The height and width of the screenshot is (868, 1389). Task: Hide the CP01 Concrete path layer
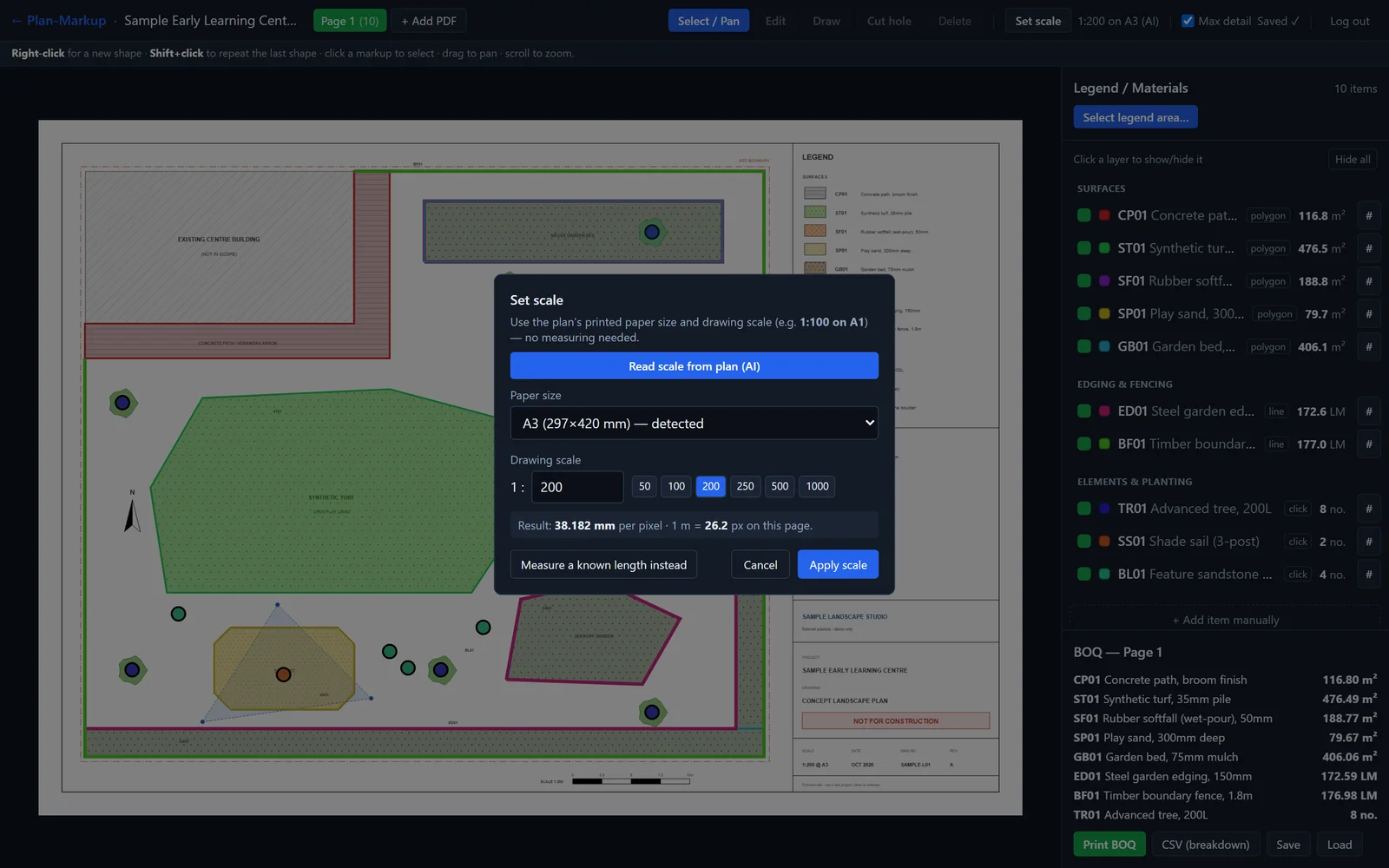(1084, 215)
